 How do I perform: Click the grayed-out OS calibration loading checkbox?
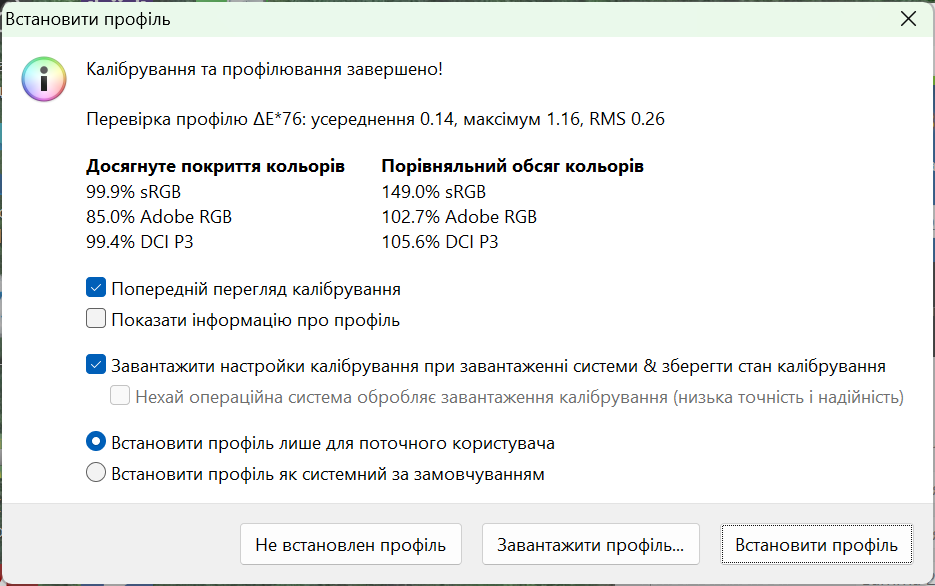(x=119, y=396)
